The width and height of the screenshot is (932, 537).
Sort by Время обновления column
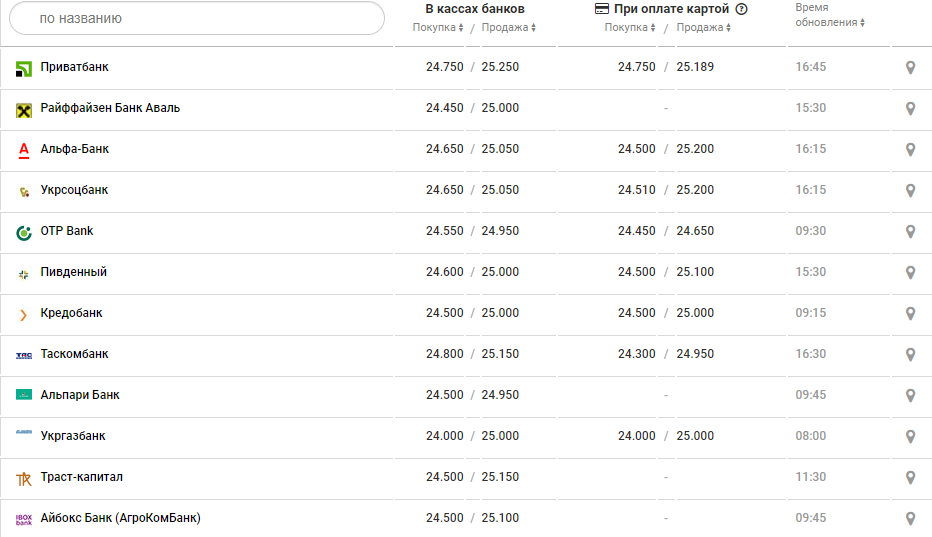click(830, 22)
